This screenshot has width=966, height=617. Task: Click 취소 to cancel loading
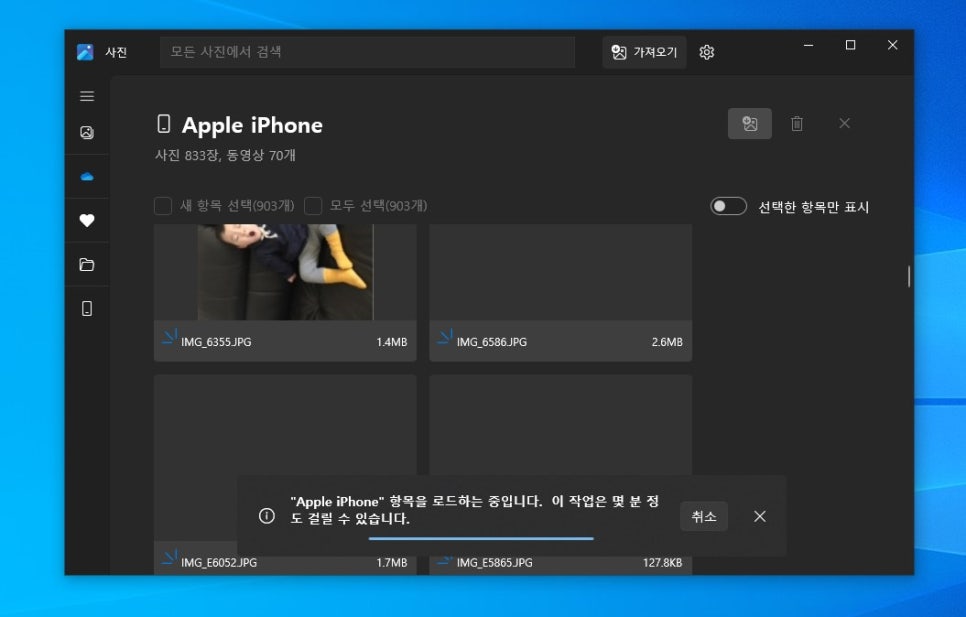coord(704,516)
